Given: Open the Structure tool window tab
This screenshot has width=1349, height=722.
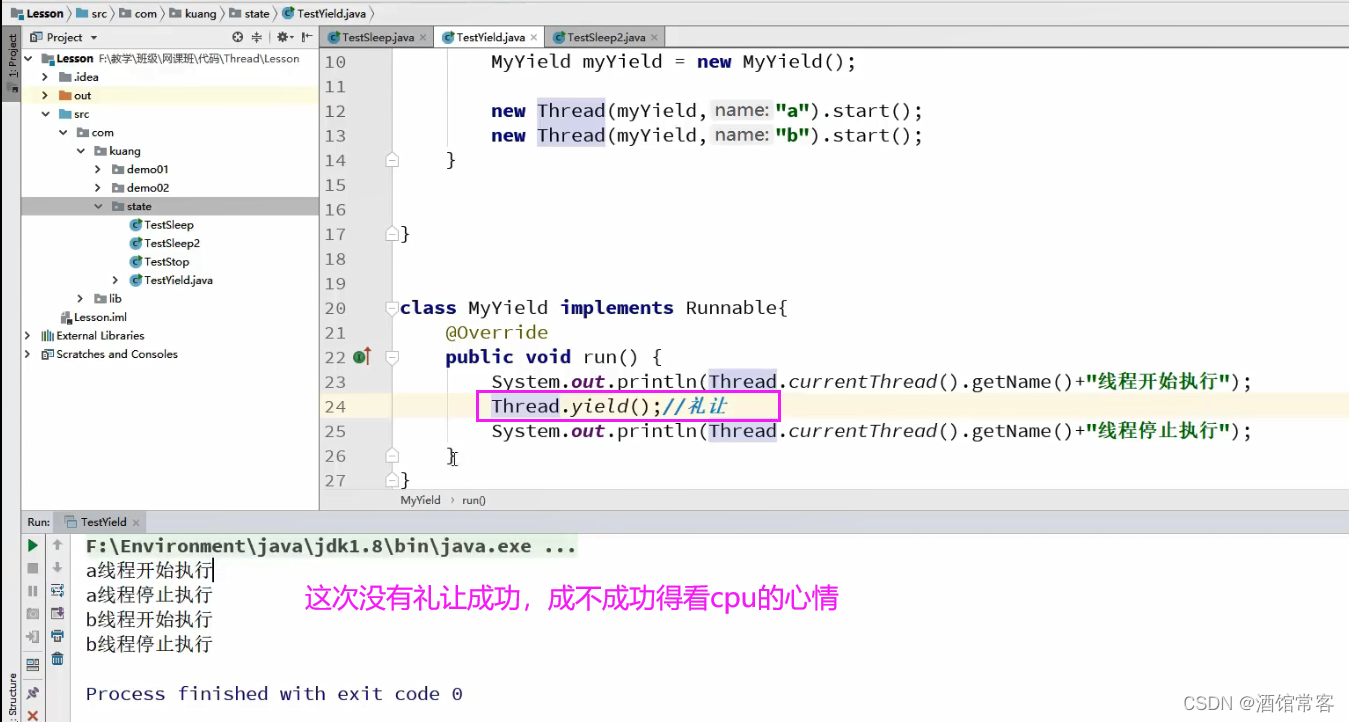Looking at the screenshot, I should (12, 694).
